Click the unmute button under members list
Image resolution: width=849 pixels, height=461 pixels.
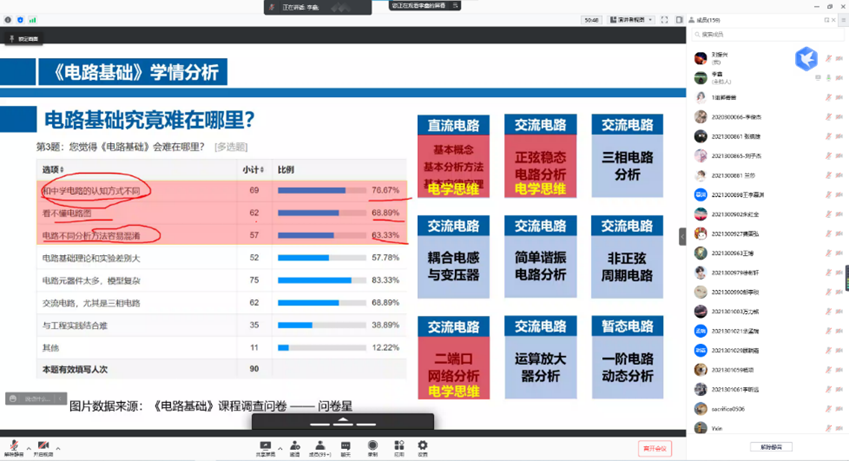[x=771, y=447]
